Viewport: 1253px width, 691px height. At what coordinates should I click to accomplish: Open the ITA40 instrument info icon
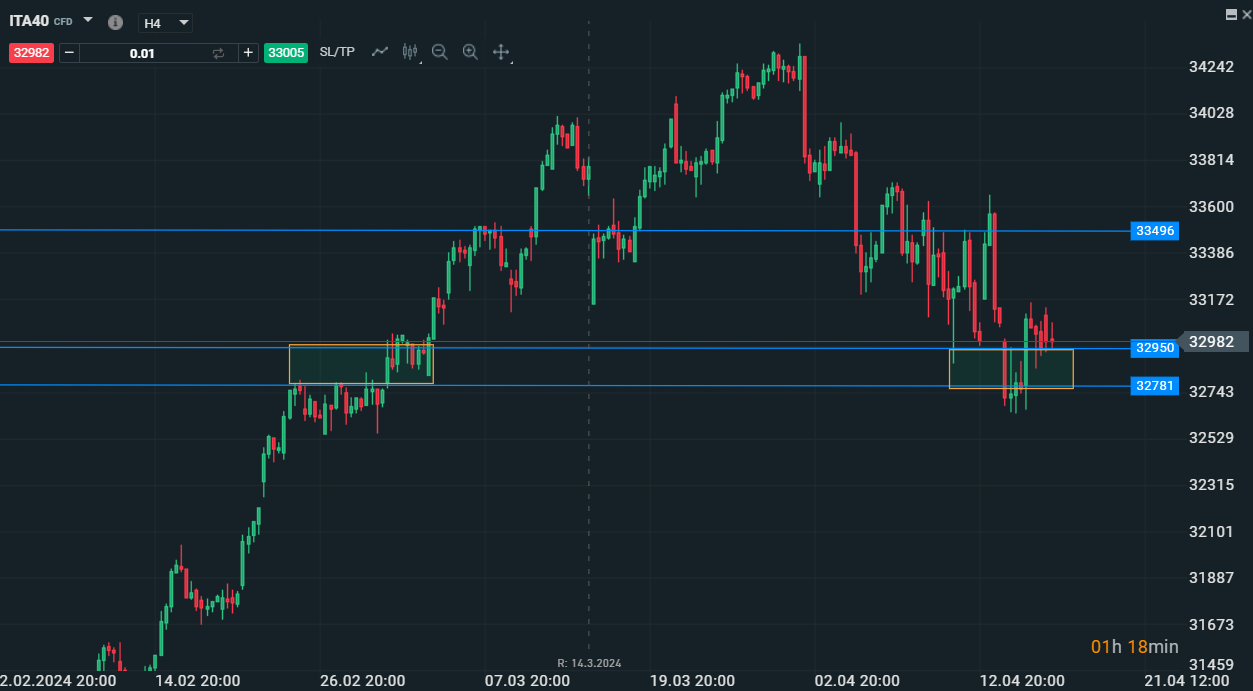[116, 22]
